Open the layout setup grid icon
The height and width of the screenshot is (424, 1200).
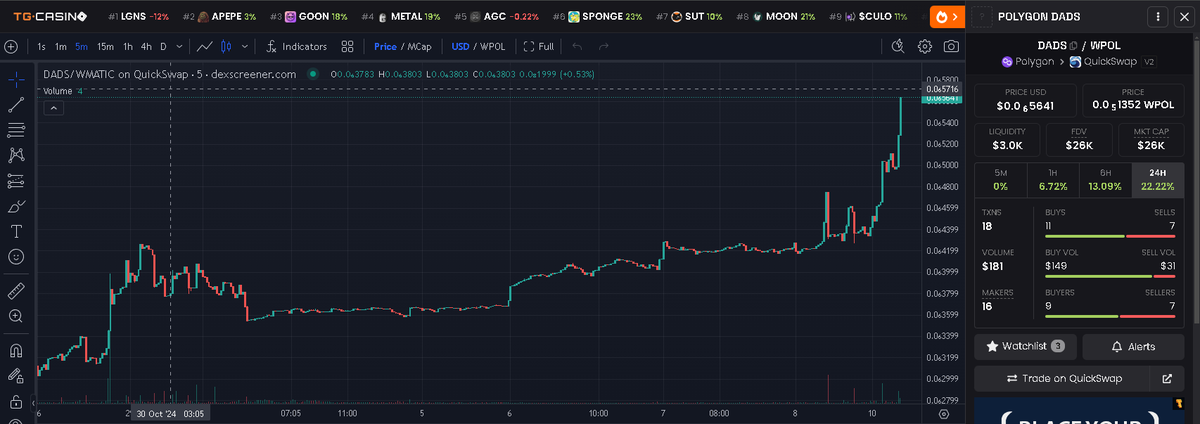tap(347, 46)
